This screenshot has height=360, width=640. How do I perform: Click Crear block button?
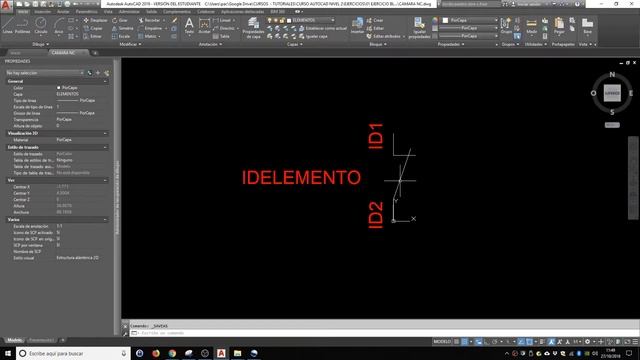coord(375,20)
